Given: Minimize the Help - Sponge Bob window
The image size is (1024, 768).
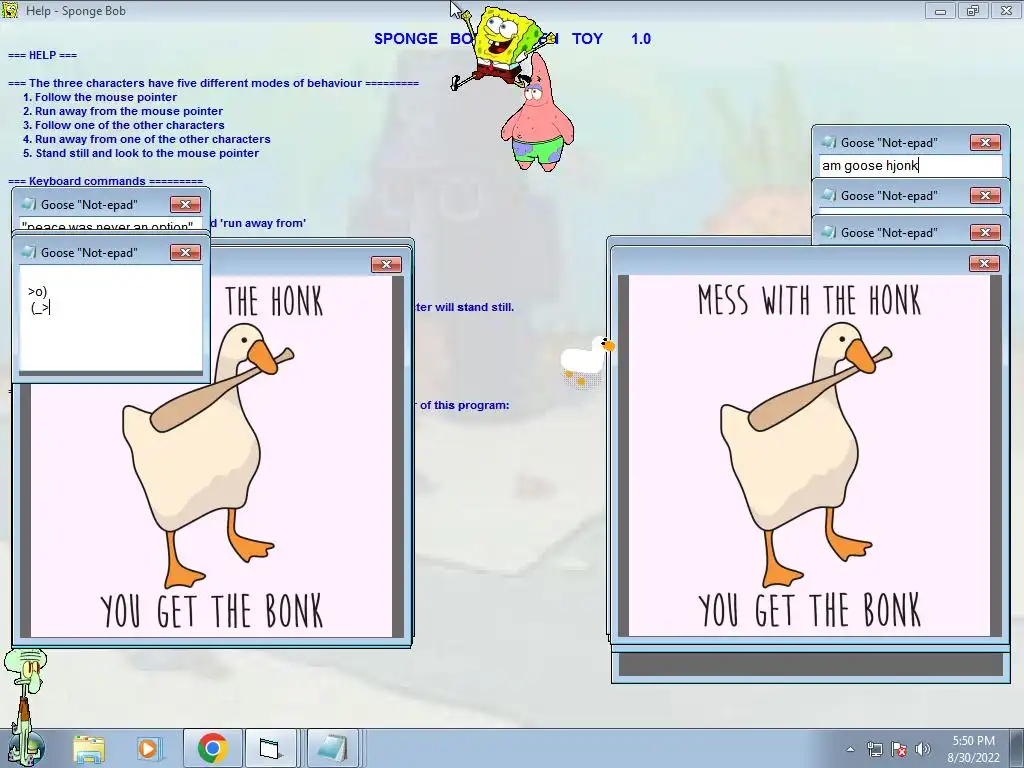Looking at the screenshot, I should point(940,10).
